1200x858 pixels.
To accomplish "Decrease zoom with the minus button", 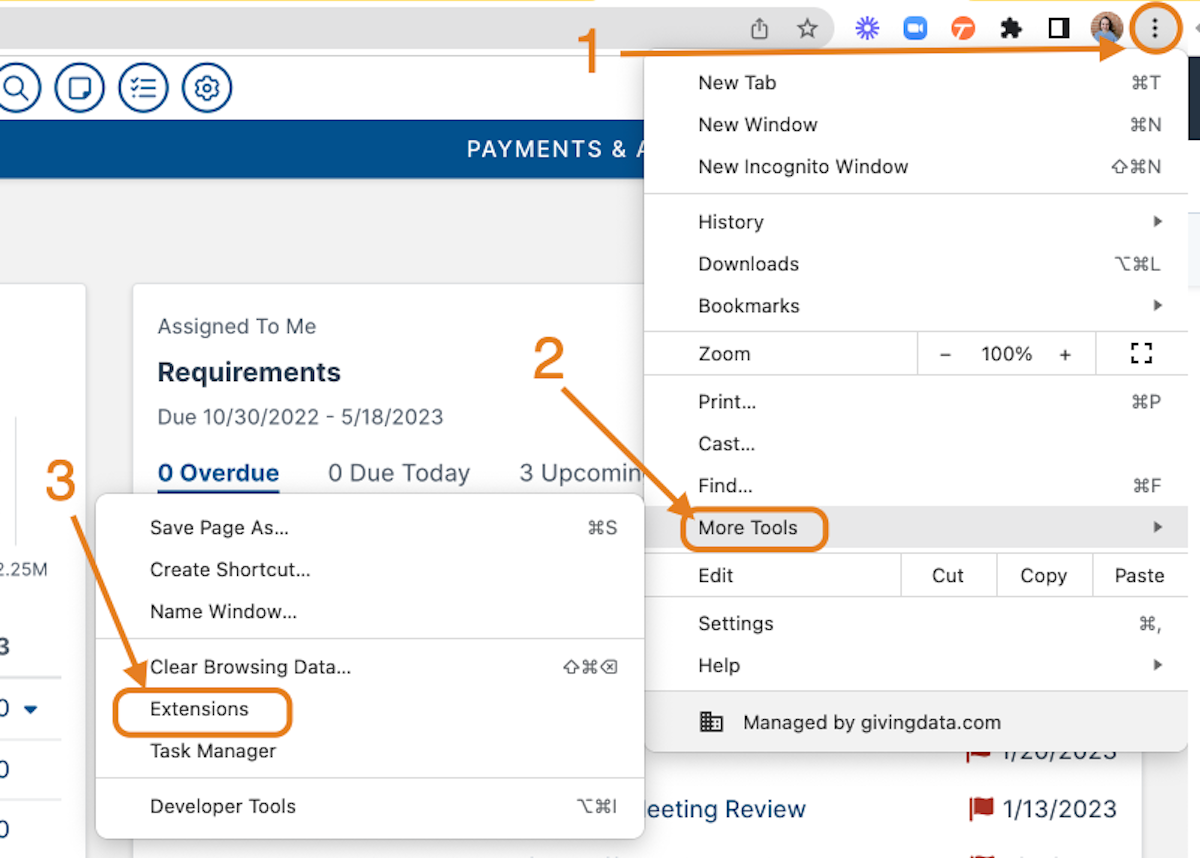I will coord(945,354).
